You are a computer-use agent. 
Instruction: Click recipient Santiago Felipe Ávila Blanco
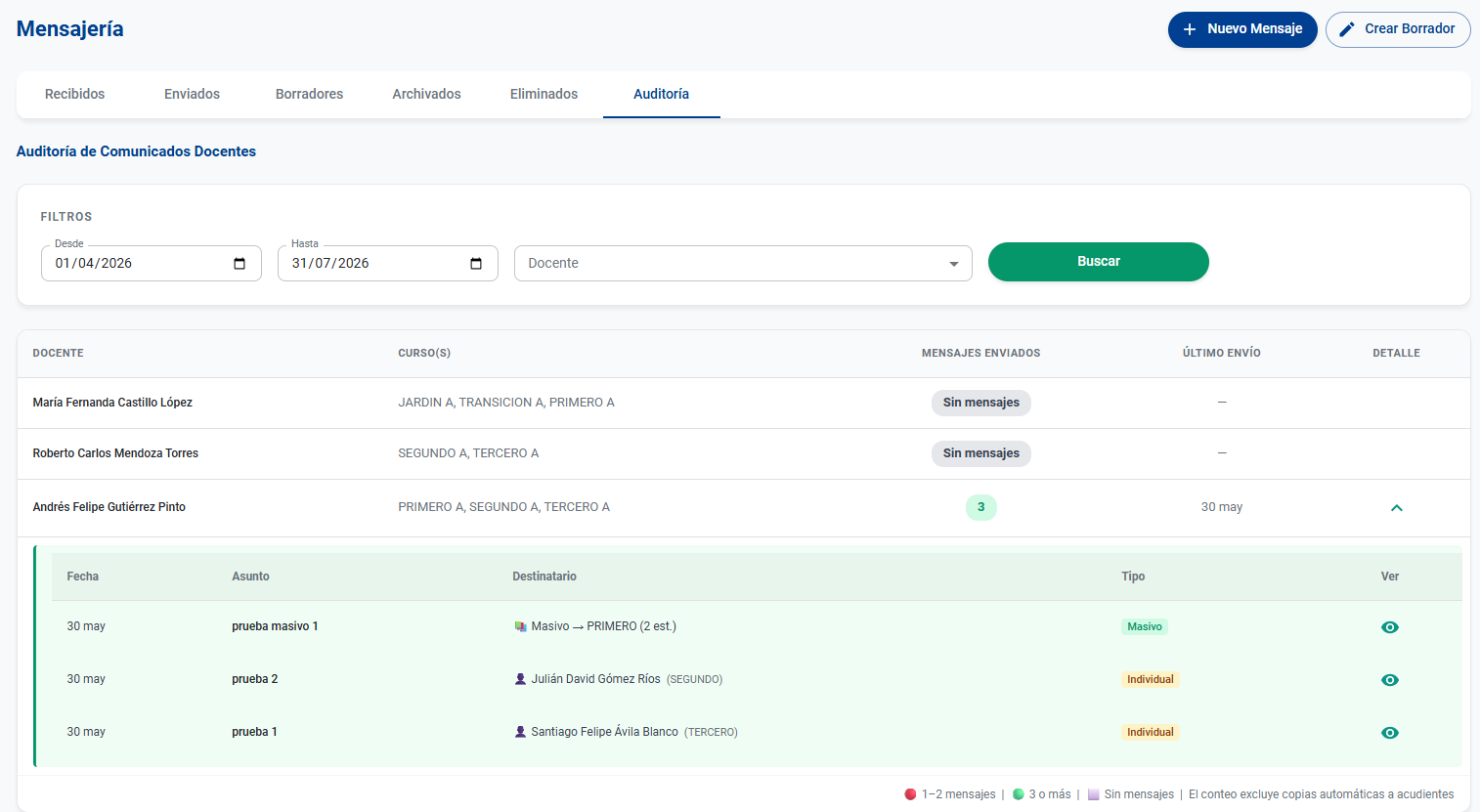pos(604,732)
